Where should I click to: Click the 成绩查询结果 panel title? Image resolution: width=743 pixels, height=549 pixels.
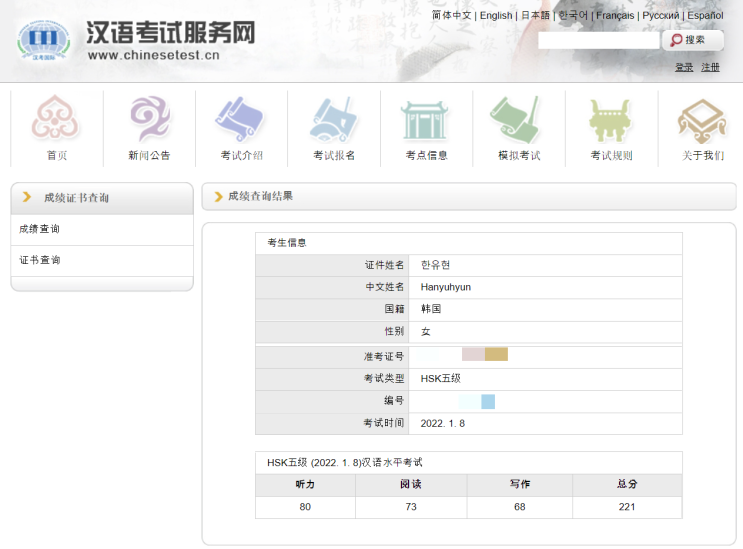(261, 196)
